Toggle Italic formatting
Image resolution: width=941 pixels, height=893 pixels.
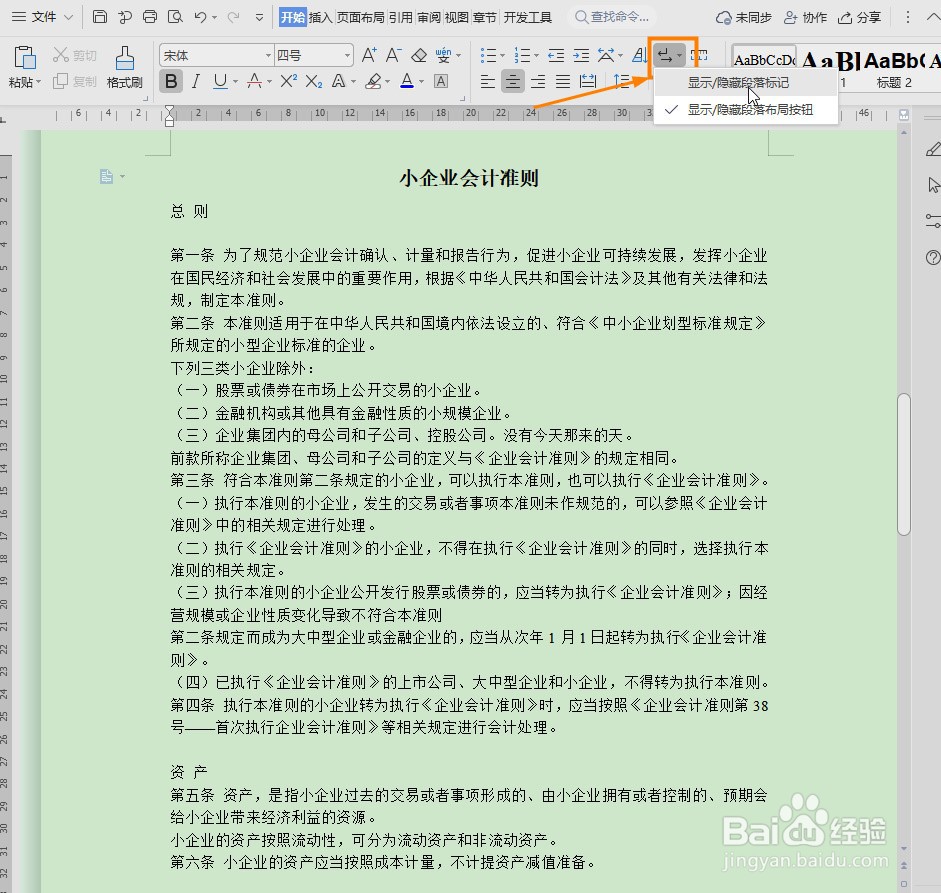pos(196,81)
